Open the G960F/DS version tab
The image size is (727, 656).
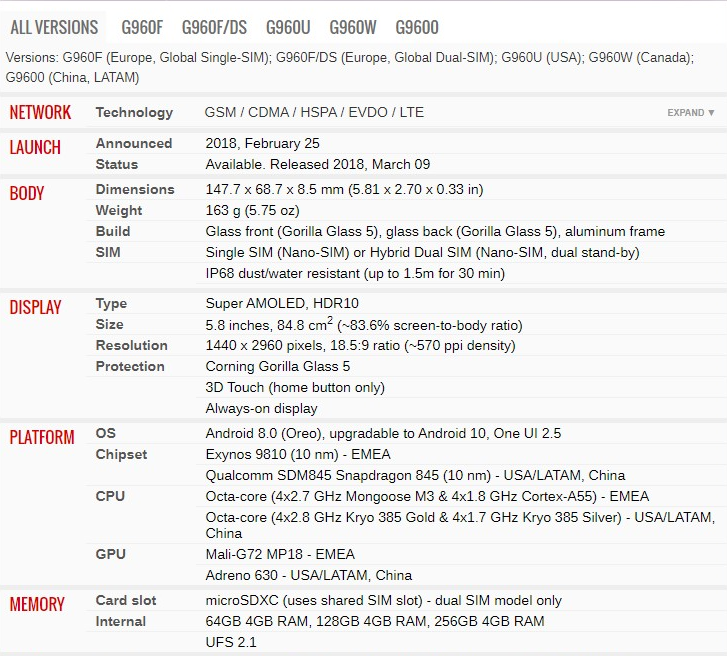pos(214,27)
